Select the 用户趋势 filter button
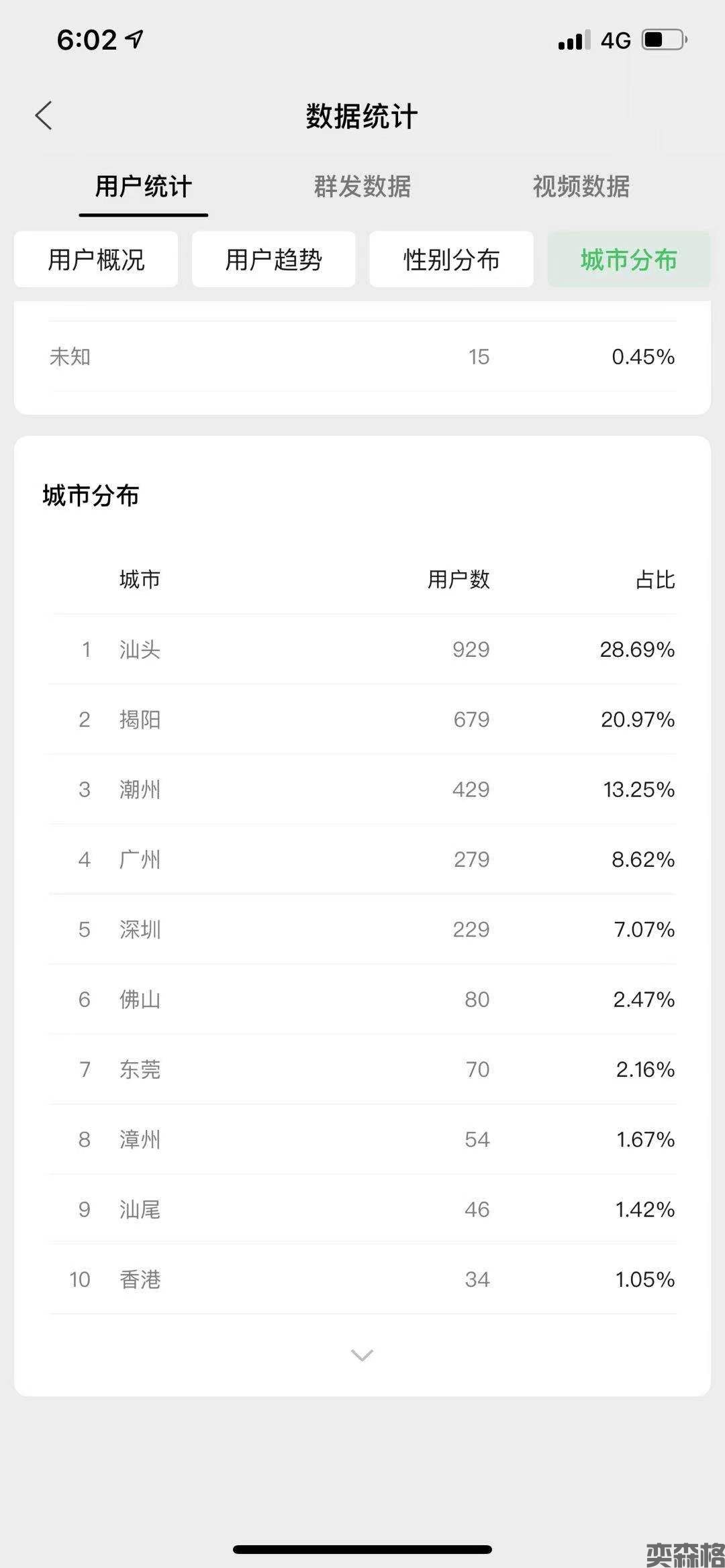This screenshot has width=725, height=1568. click(x=273, y=260)
